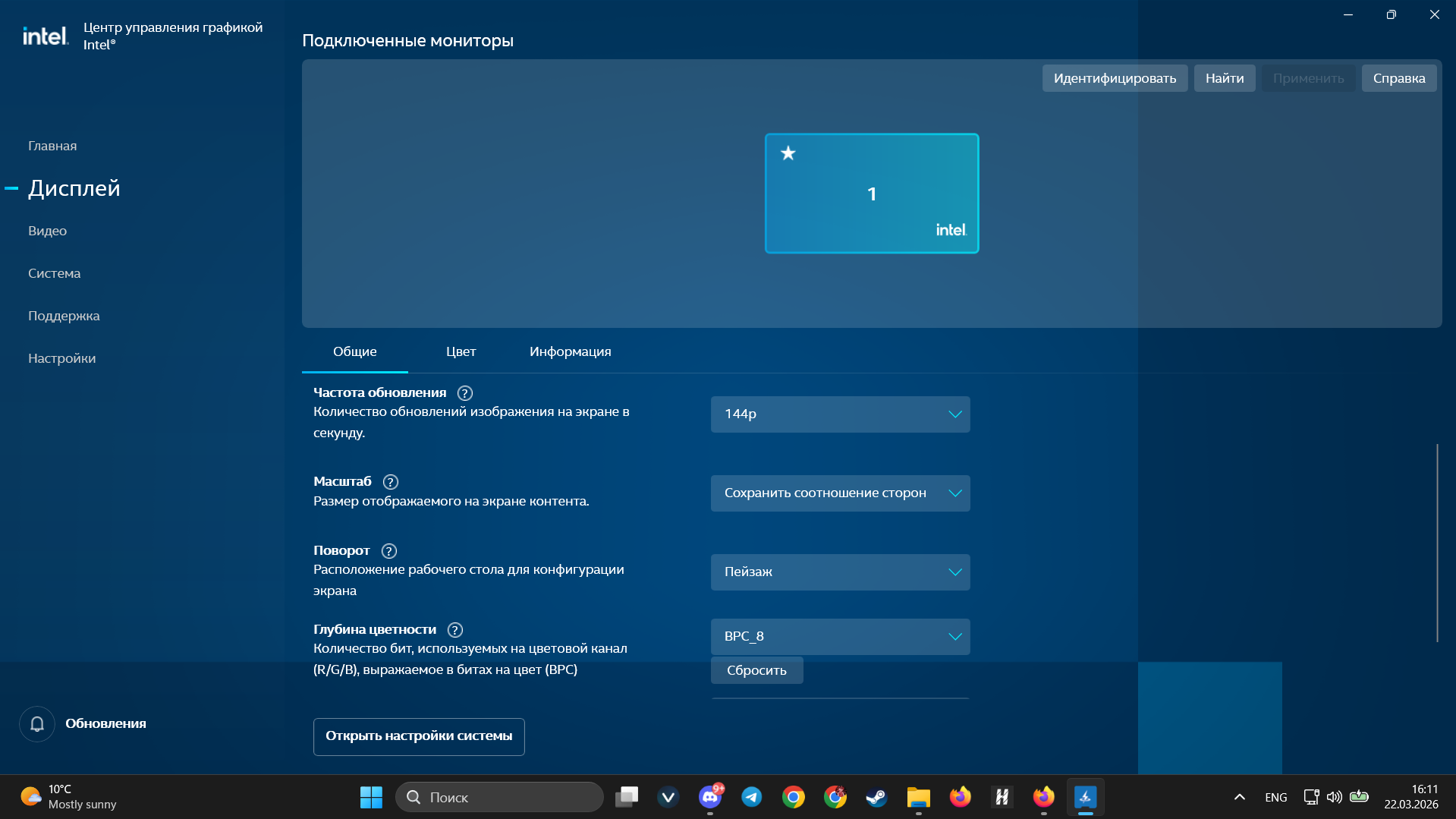Screen dimensions: 1456x819
Task: Click Открыть настройки системы button
Action: coord(418,736)
